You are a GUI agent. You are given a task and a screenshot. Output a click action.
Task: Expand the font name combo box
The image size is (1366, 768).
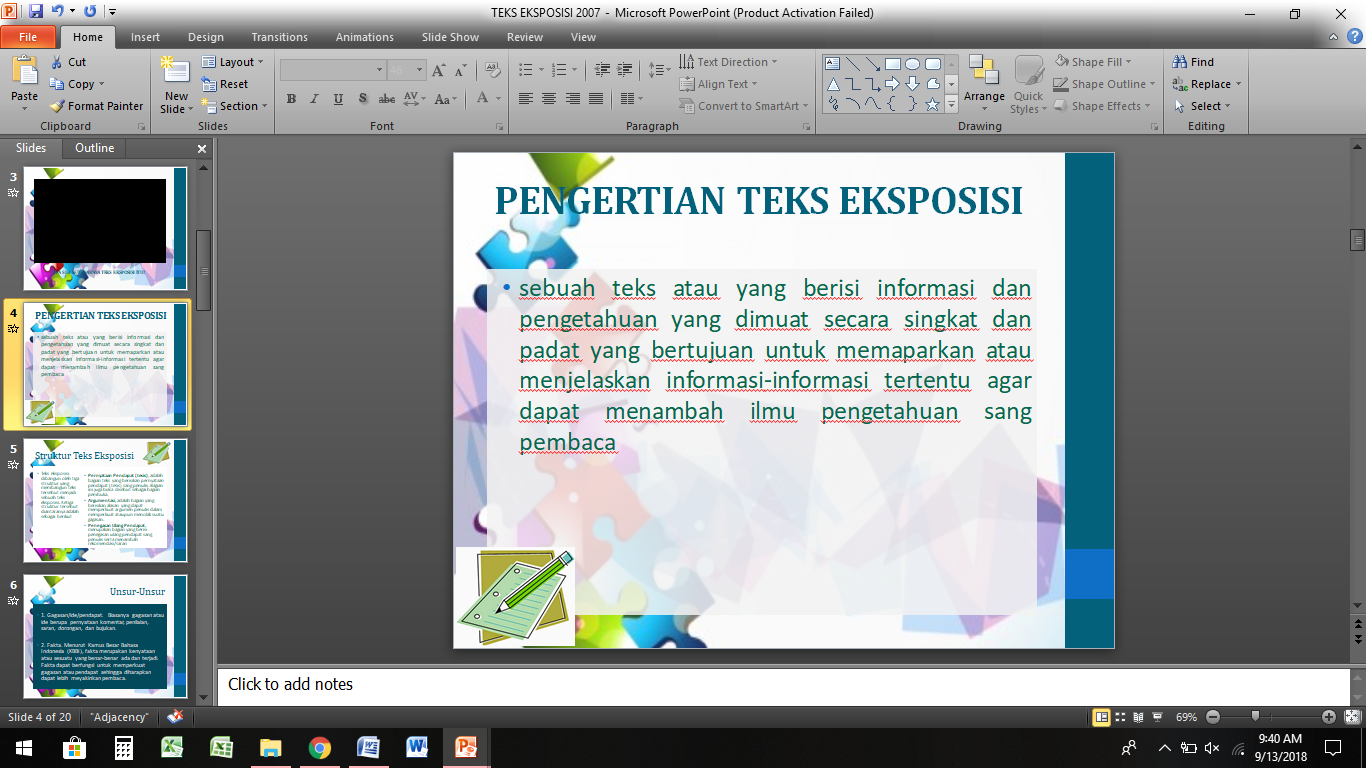pyautogui.click(x=379, y=70)
